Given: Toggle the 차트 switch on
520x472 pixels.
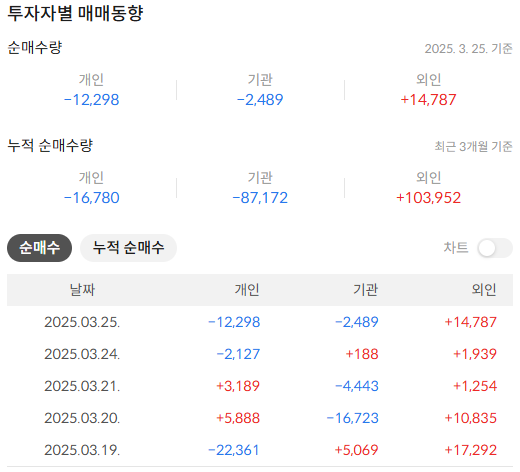Looking at the screenshot, I should coord(495,248).
